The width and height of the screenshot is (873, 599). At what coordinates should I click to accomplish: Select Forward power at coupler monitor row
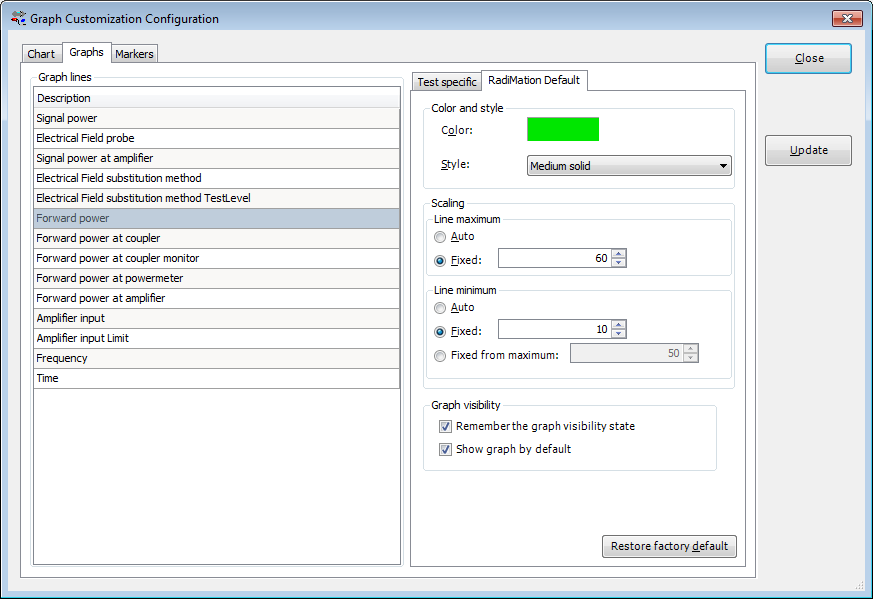[x=217, y=258]
